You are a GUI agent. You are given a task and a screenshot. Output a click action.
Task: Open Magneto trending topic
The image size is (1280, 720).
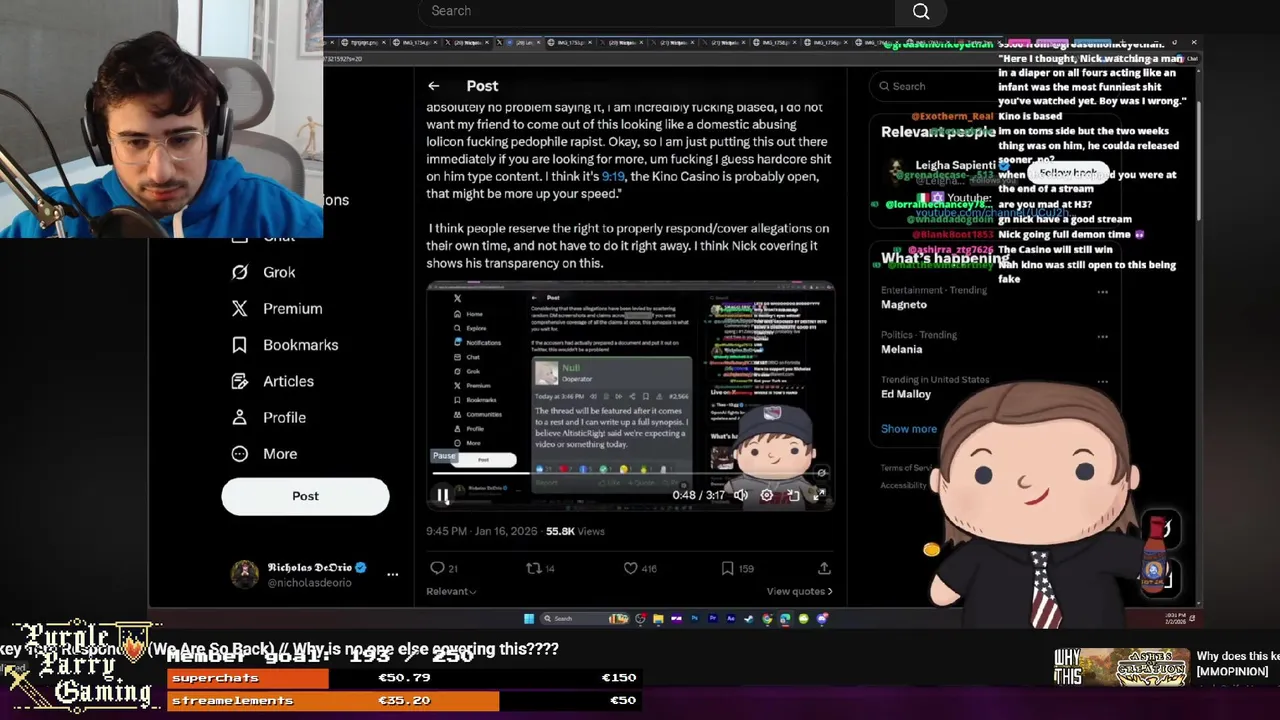904,304
